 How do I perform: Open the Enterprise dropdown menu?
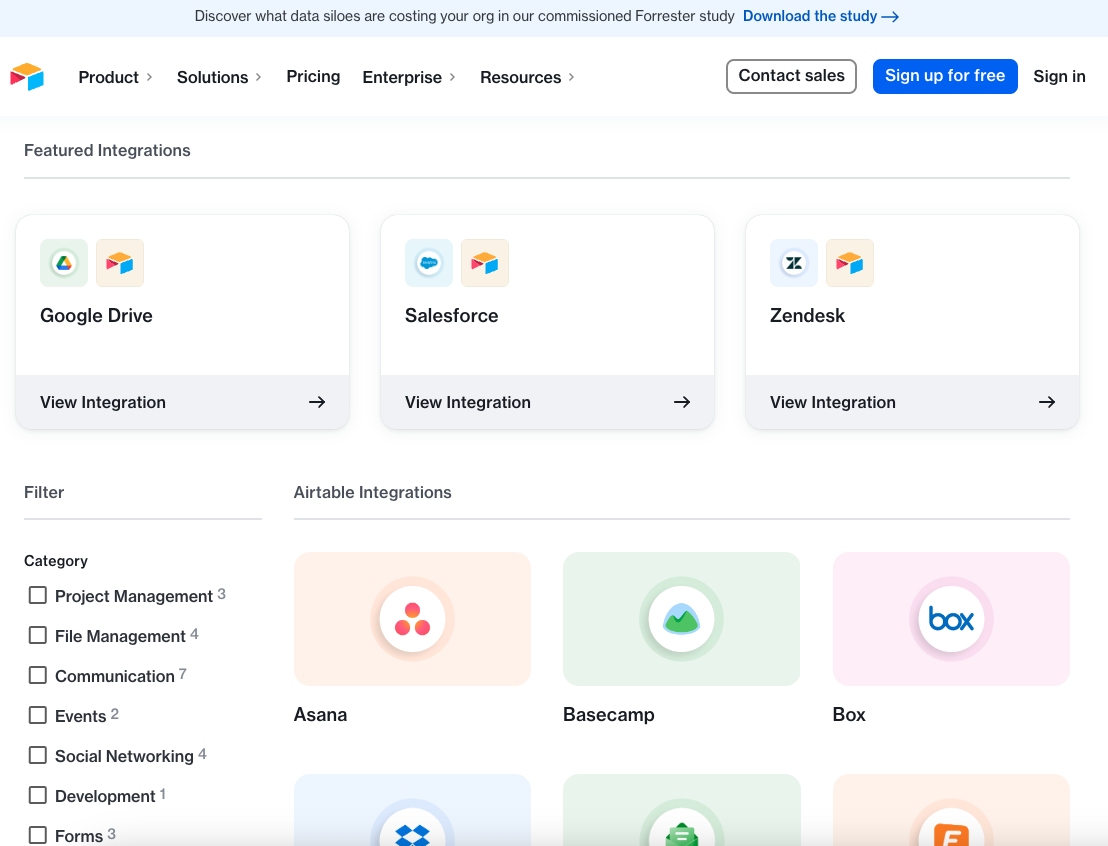click(x=409, y=77)
